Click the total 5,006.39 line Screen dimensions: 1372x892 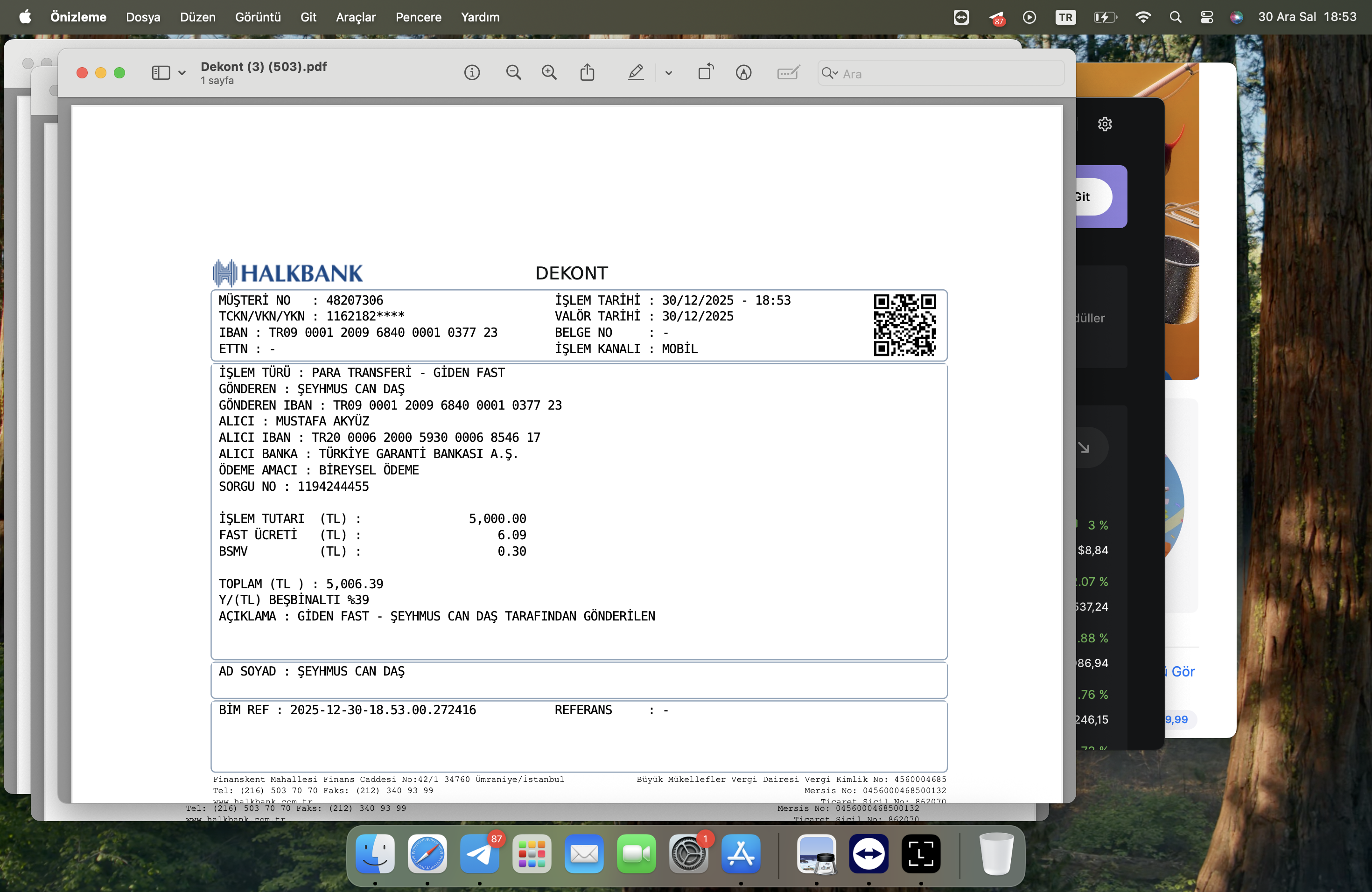(x=301, y=584)
